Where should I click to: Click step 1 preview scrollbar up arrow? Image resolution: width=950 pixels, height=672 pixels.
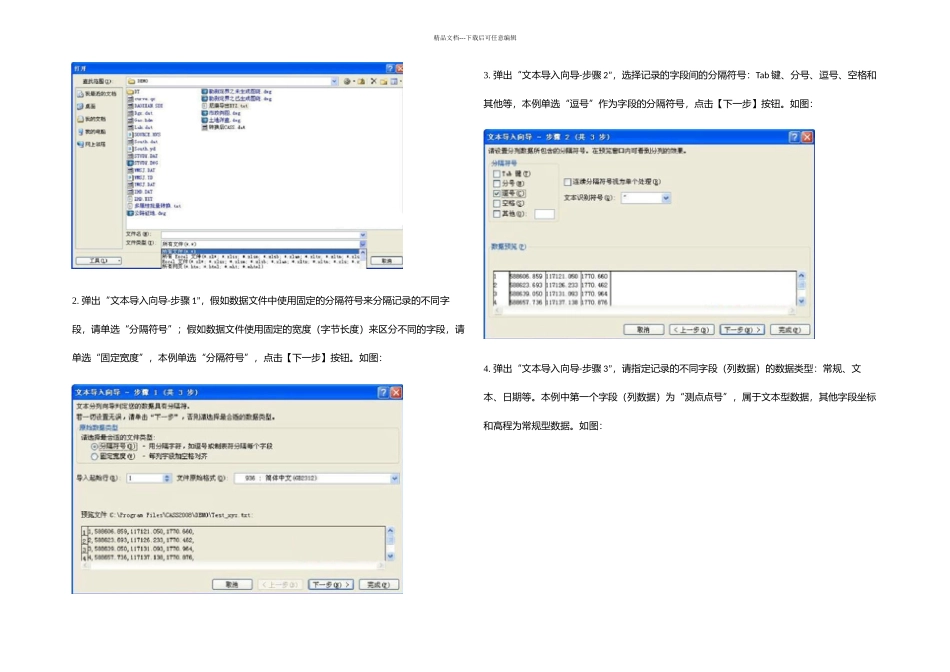coord(390,531)
